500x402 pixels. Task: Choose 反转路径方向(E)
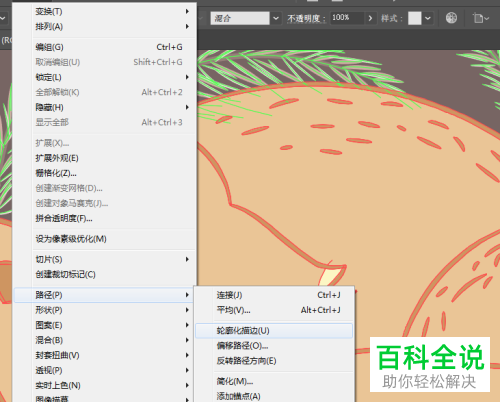click(274, 361)
